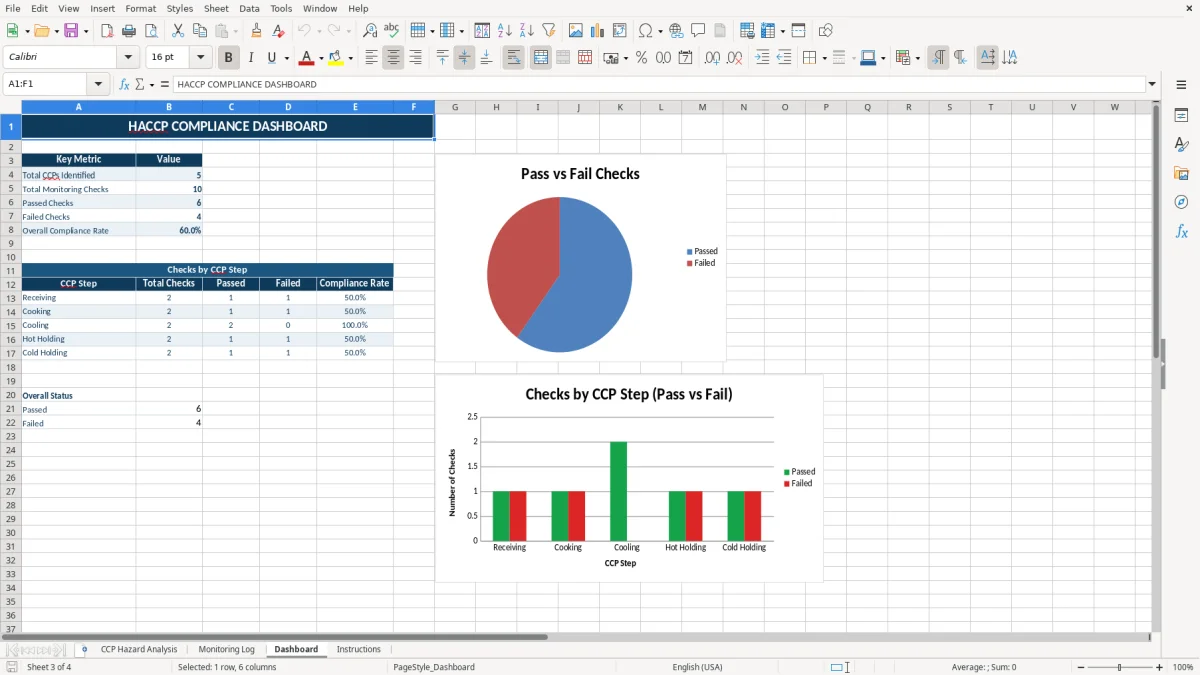Click the zoom out minus button
This screenshot has width=1200, height=675.
click(x=1080, y=667)
